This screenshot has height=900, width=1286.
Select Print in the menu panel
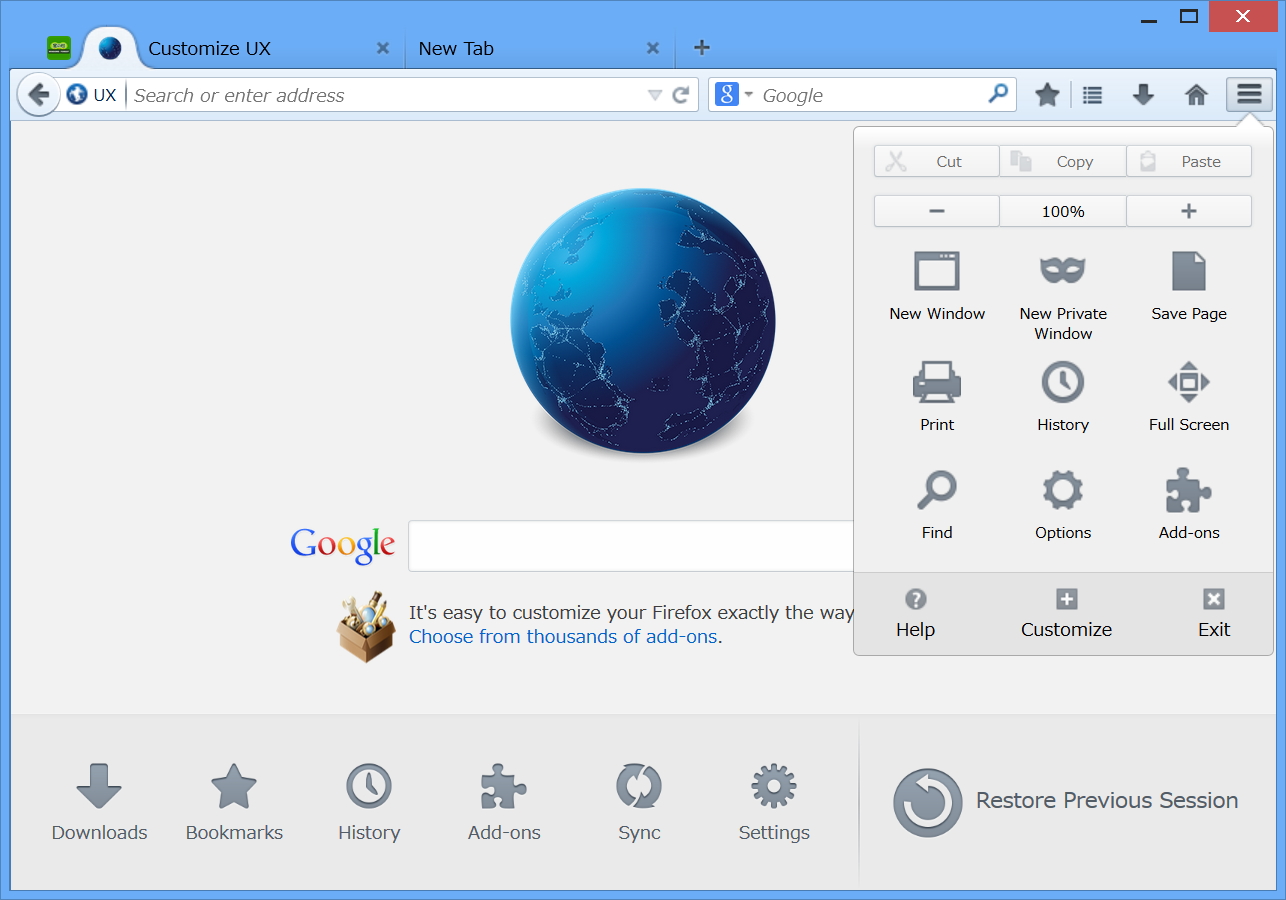point(937,396)
